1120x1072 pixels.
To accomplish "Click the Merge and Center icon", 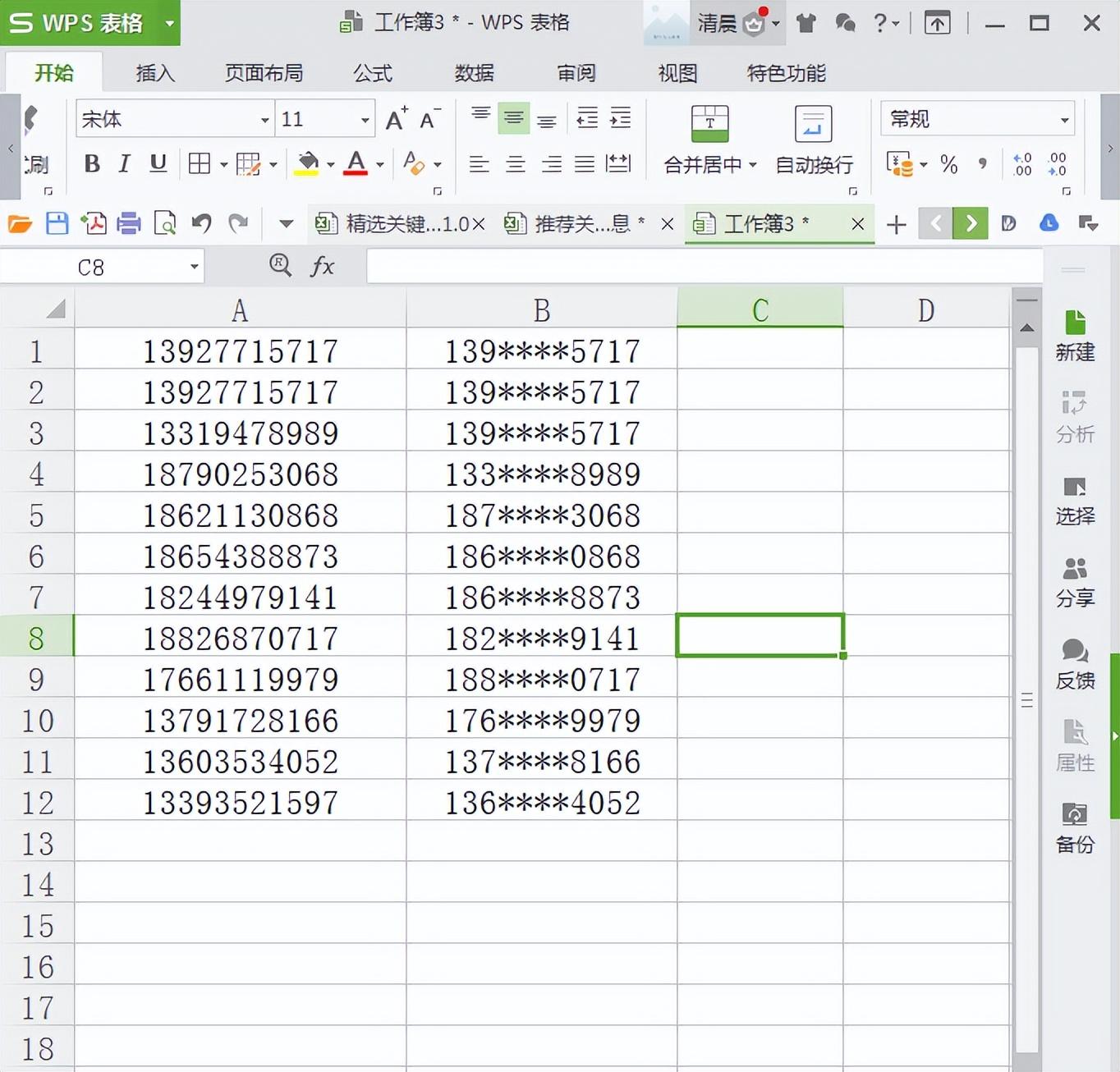I will [x=709, y=124].
